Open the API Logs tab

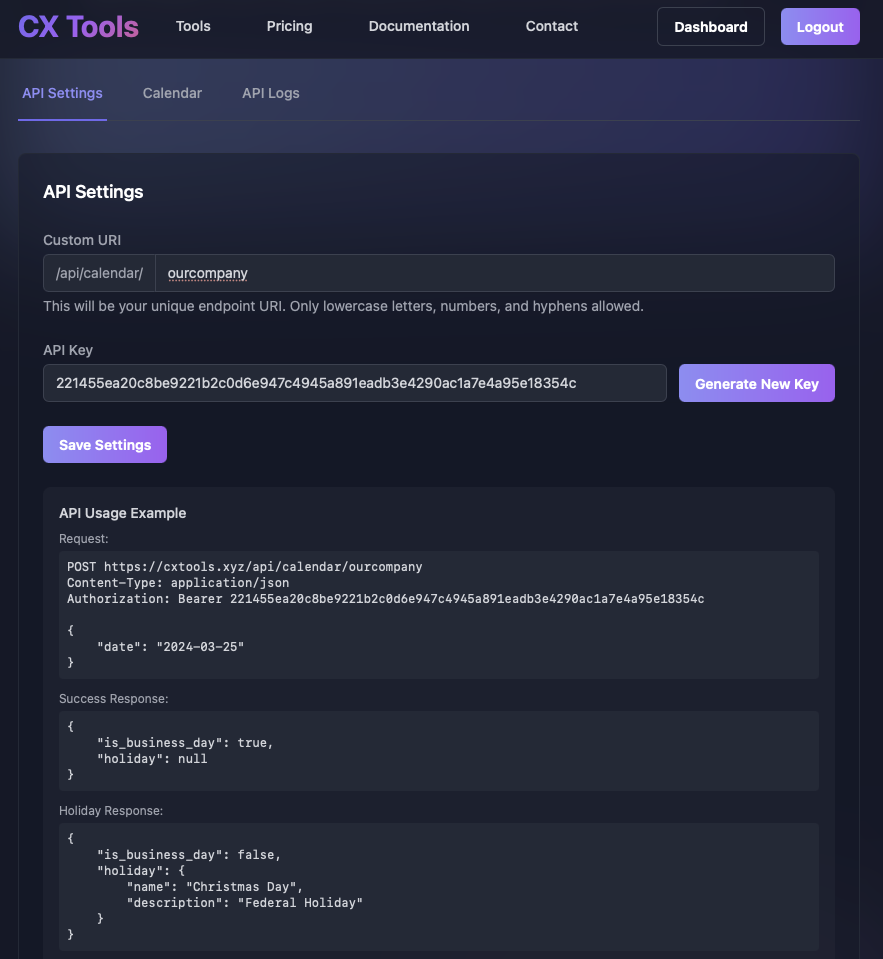click(270, 93)
